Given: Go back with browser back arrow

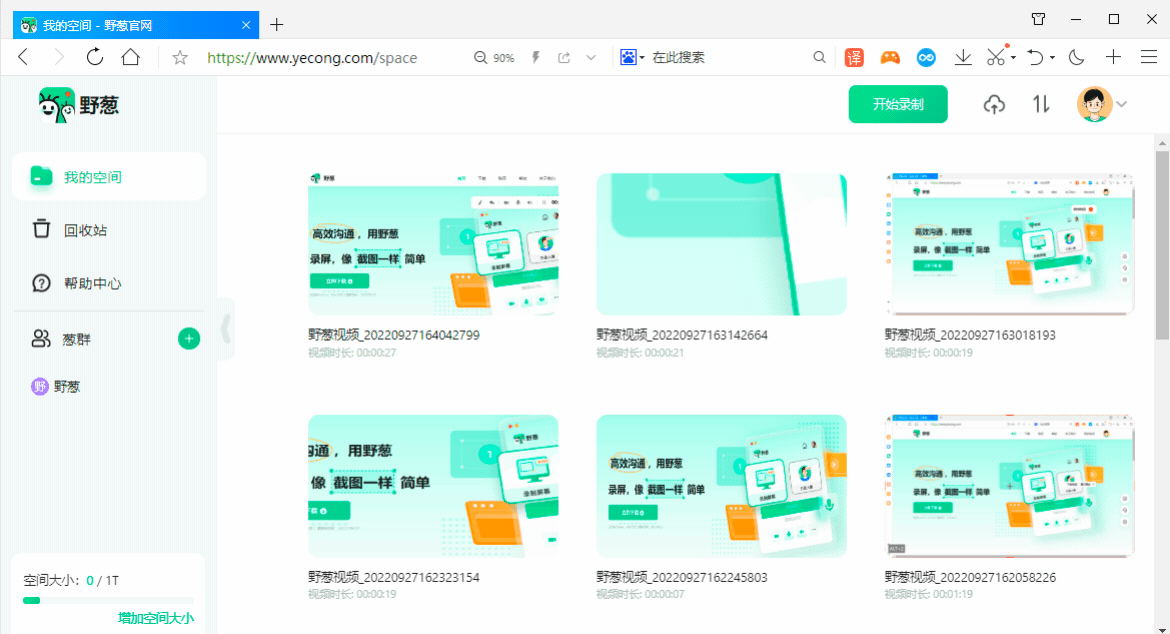Looking at the screenshot, I should click(23, 57).
